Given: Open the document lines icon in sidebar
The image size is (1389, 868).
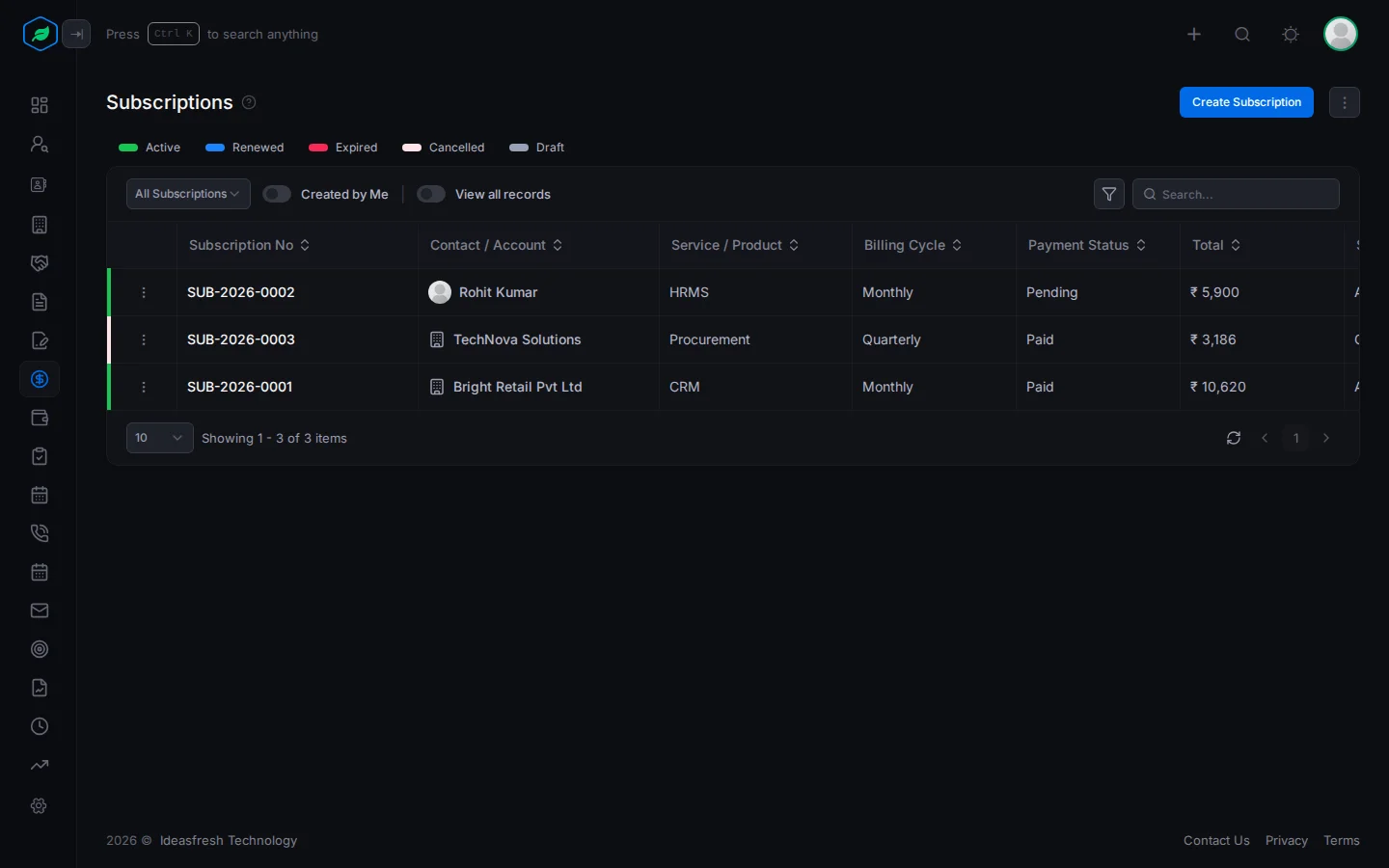Looking at the screenshot, I should pos(40,302).
